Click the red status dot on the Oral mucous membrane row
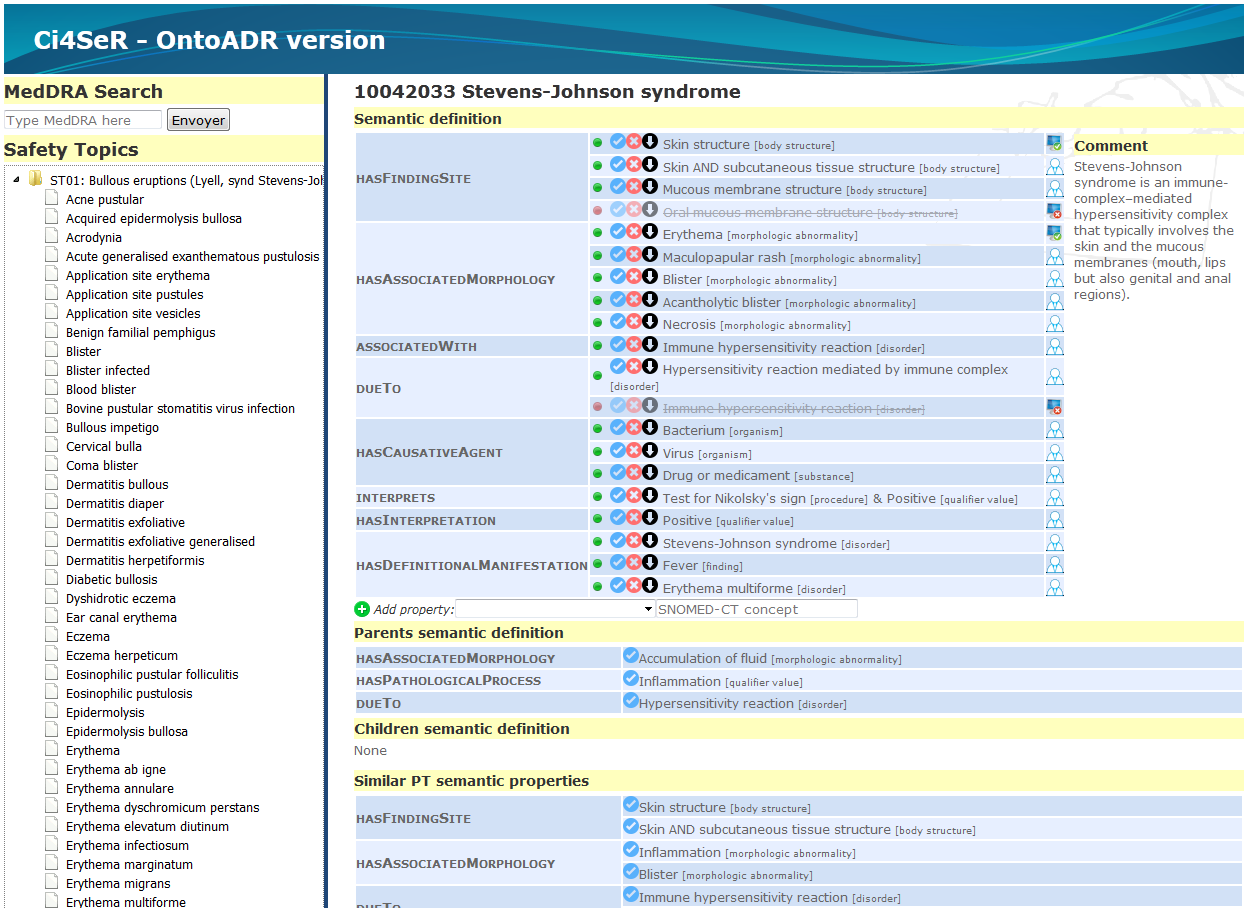 [x=598, y=211]
